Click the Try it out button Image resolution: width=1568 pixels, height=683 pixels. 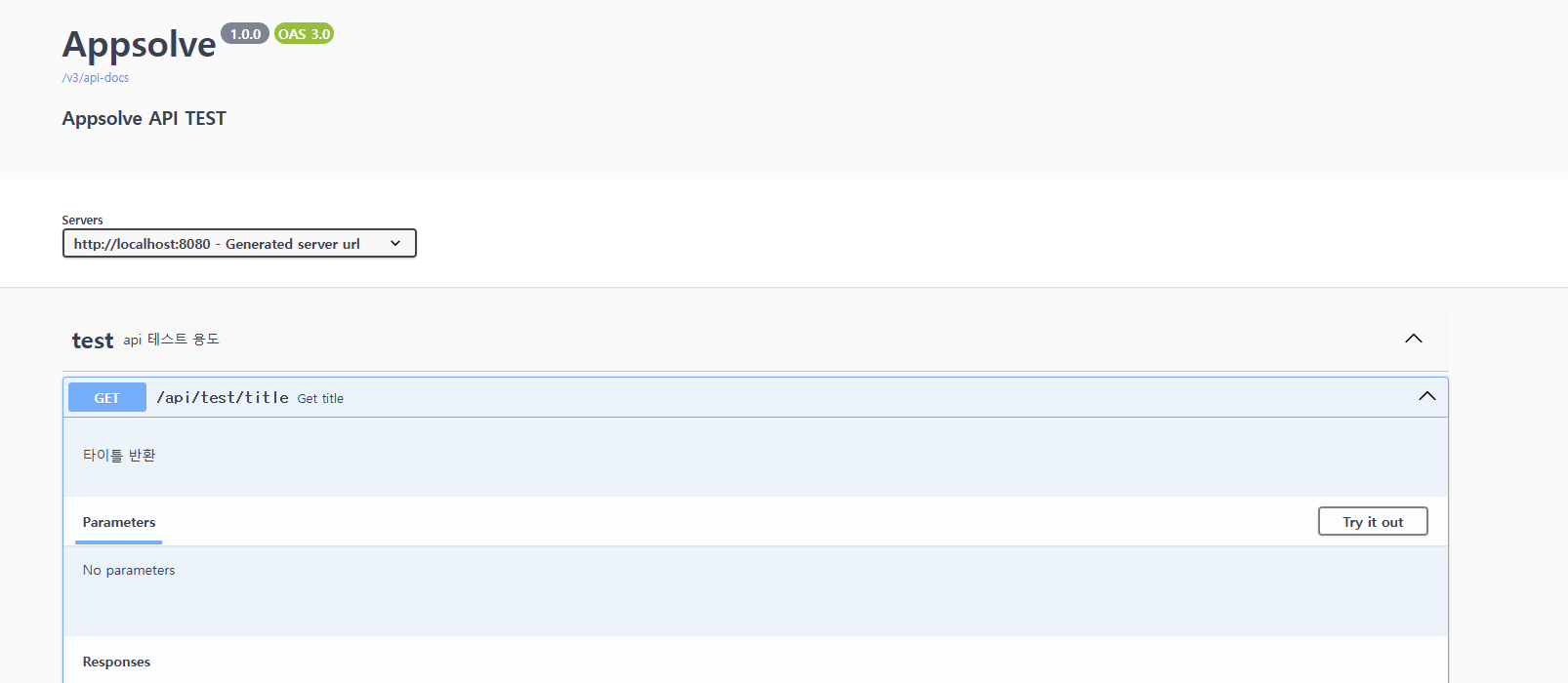click(1373, 522)
